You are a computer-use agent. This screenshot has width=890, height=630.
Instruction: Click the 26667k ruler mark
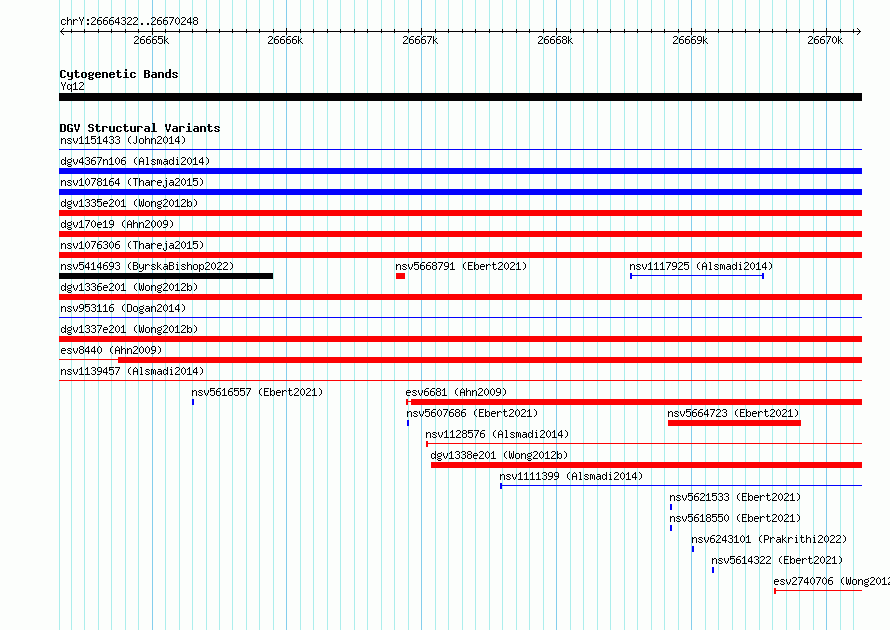[421, 40]
